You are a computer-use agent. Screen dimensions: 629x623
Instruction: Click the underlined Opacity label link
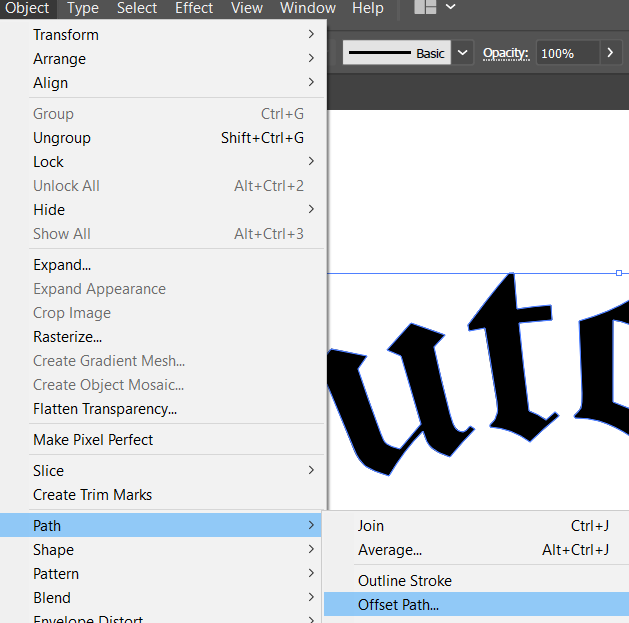pos(505,53)
